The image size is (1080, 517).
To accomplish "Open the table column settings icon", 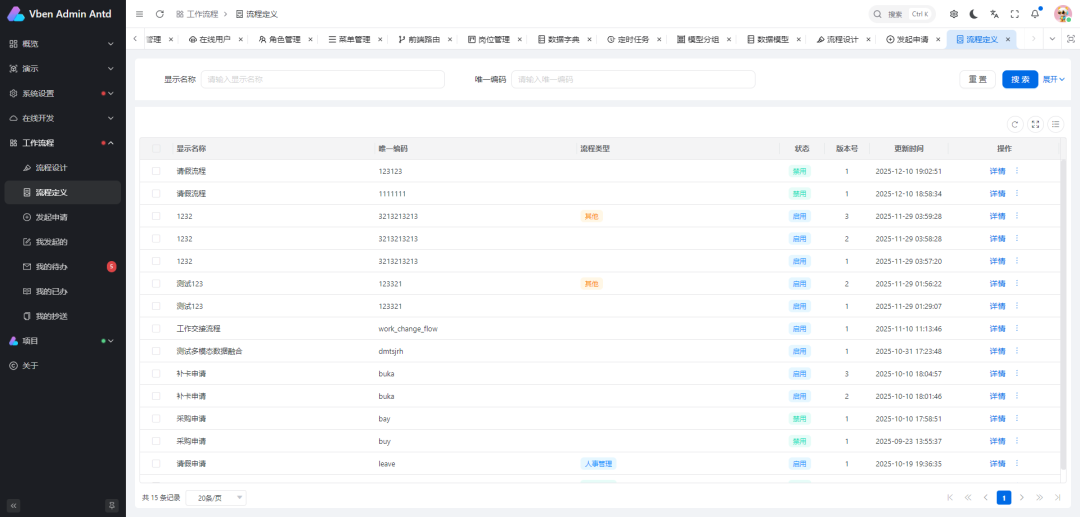I will (x=1055, y=124).
